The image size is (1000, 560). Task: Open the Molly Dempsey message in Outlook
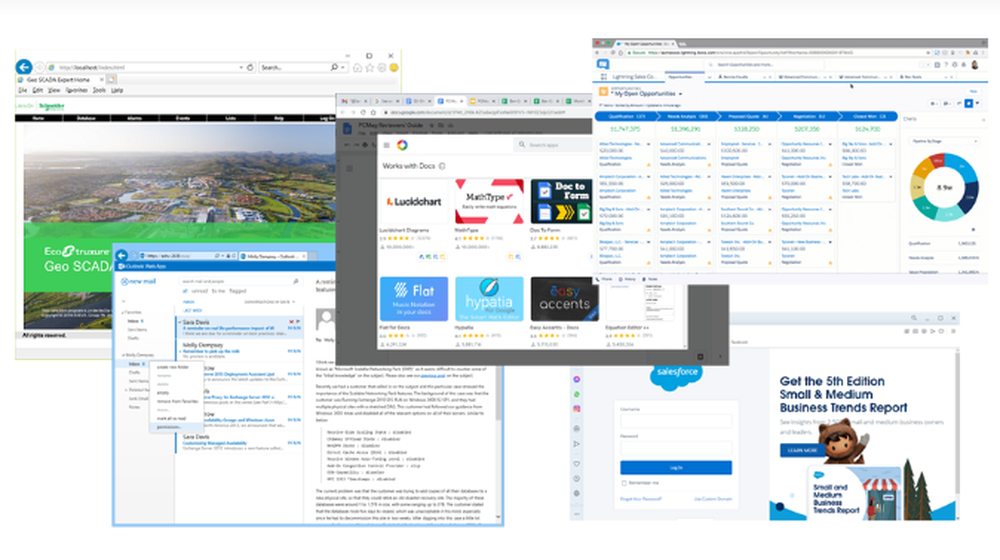click(240, 348)
